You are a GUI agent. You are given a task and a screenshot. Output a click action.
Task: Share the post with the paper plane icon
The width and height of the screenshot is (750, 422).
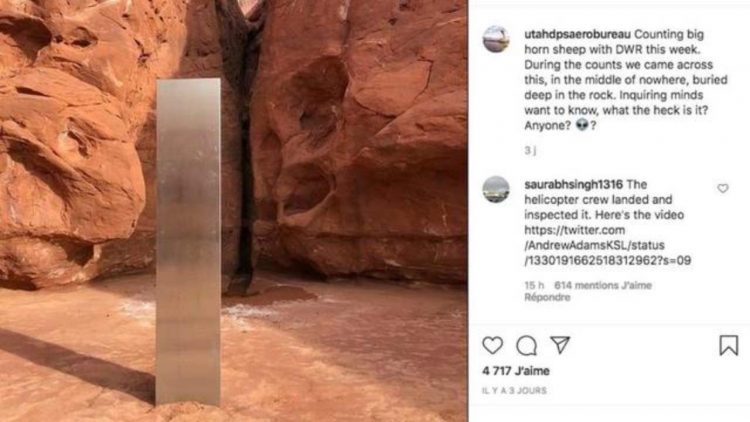[560, 345]
